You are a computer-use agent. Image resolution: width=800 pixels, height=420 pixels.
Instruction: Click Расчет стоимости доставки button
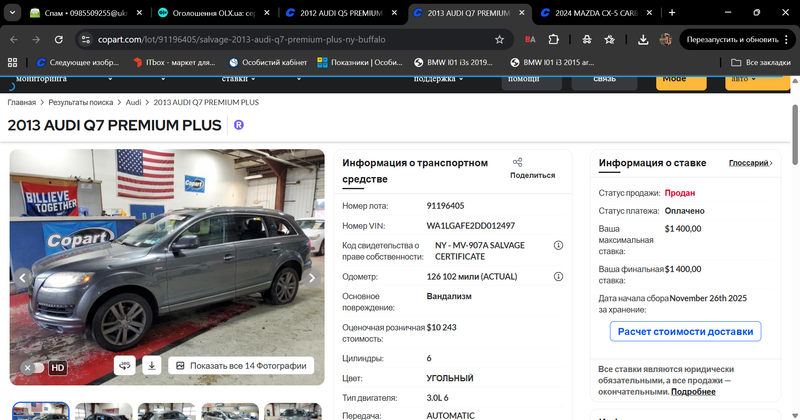click(685, 331)
